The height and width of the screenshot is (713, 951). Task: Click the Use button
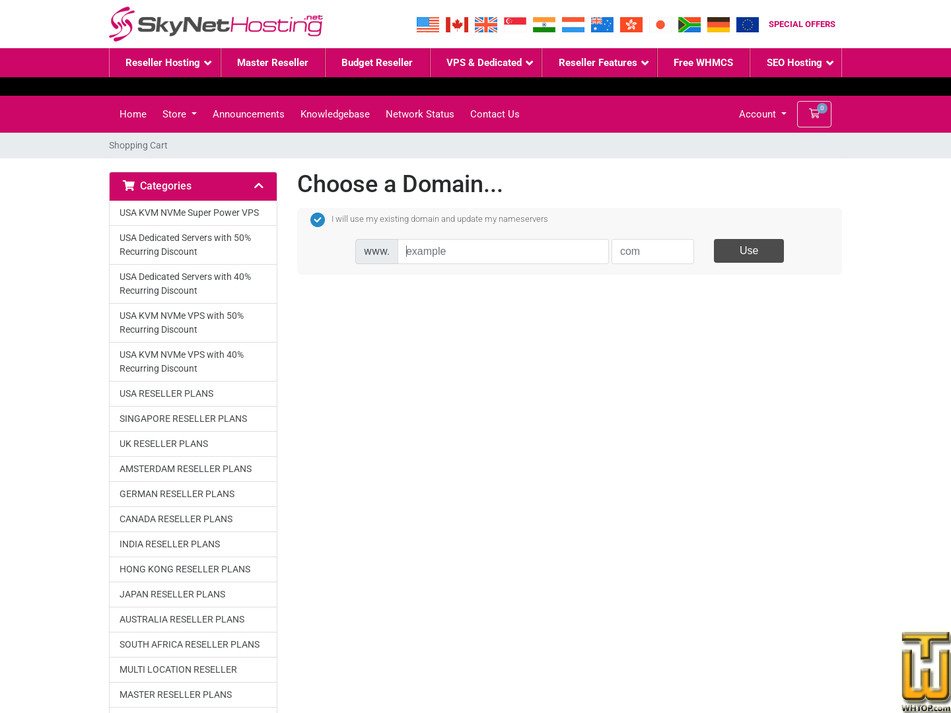pos(748,251)
